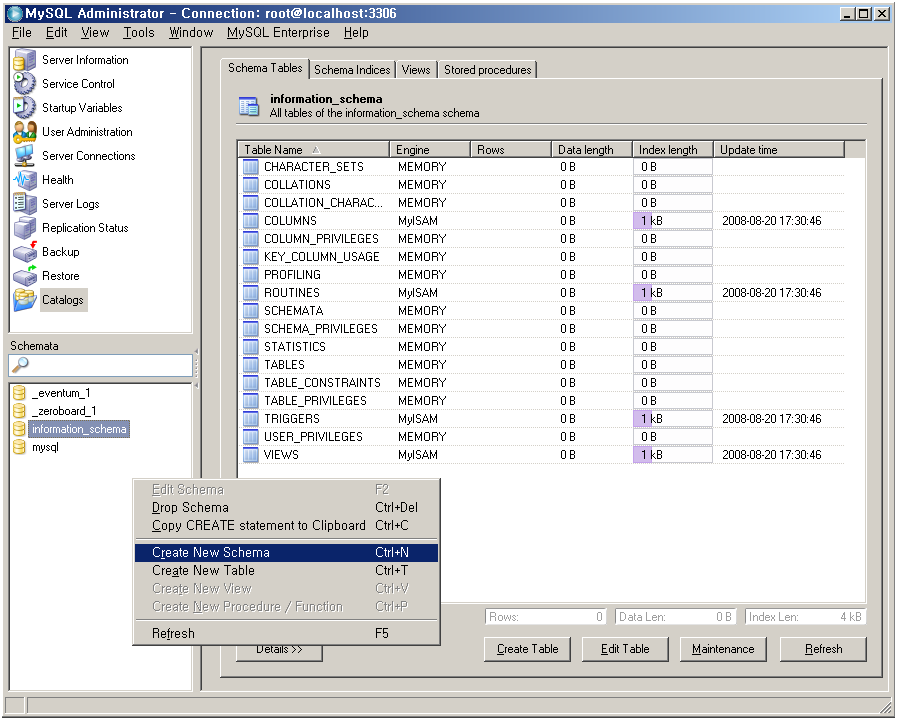Open the Tools menu

[139, 33]
